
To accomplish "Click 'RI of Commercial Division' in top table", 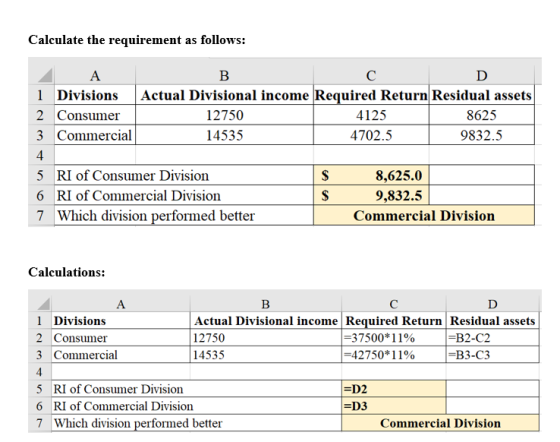I will click(x=139, y=195).
